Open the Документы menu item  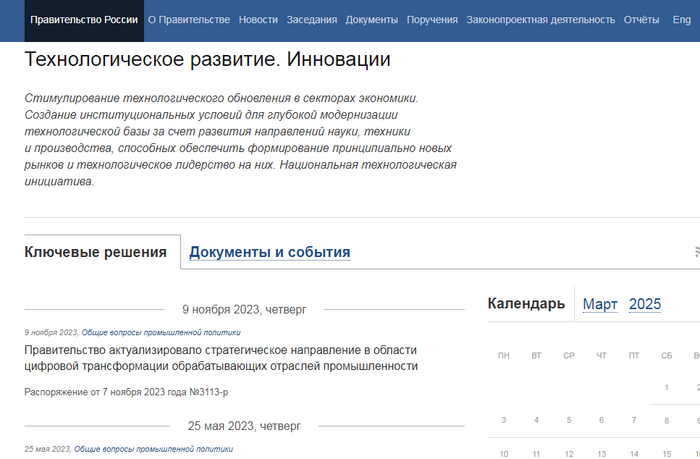pyautogui.click(x=372, y=20)
